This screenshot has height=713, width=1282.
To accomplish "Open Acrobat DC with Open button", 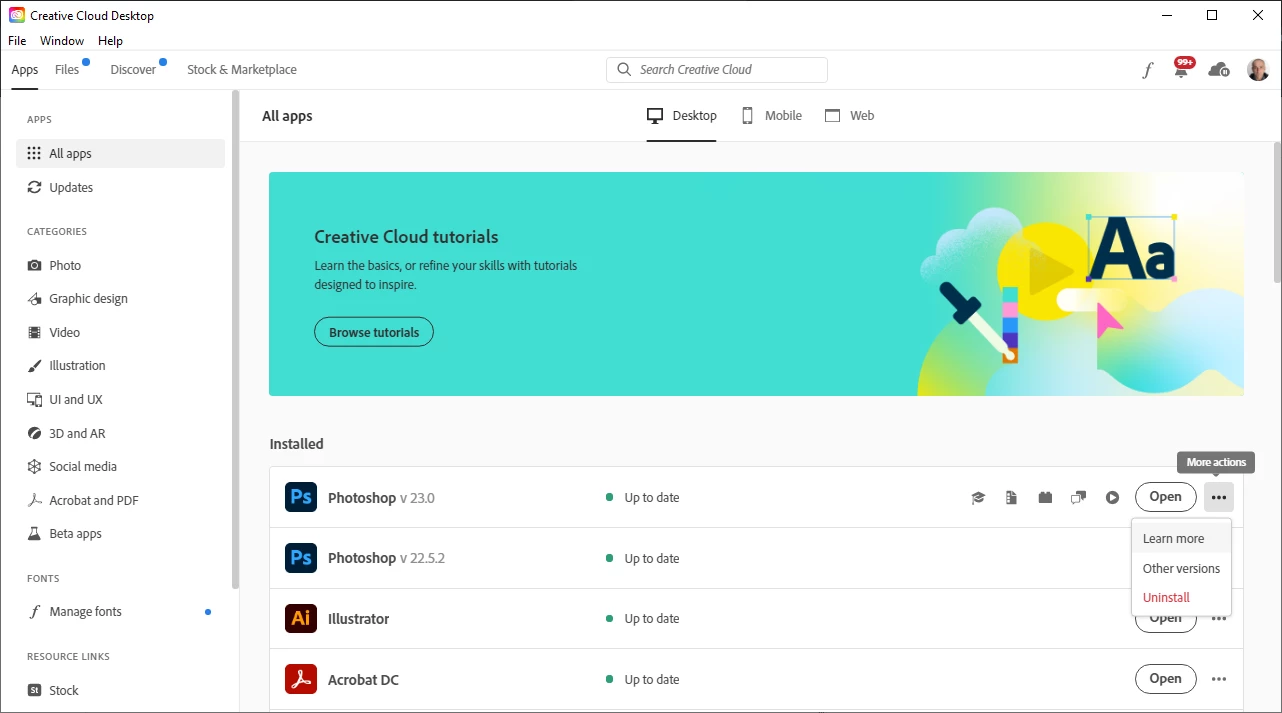I will (1165, 679).
